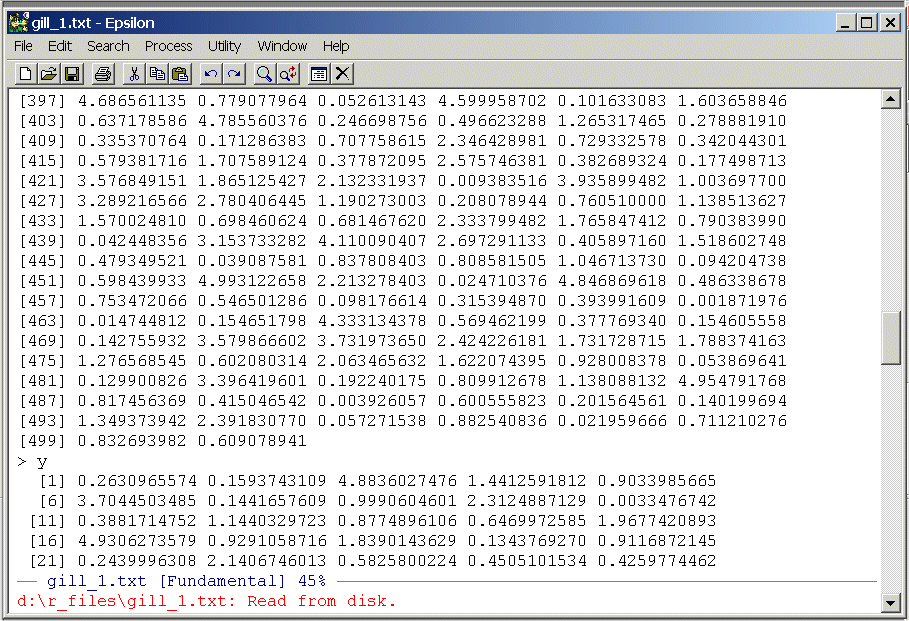Expand the Utility menu
Viewport: 909px width, 621px height.
(x=224, y=46)
